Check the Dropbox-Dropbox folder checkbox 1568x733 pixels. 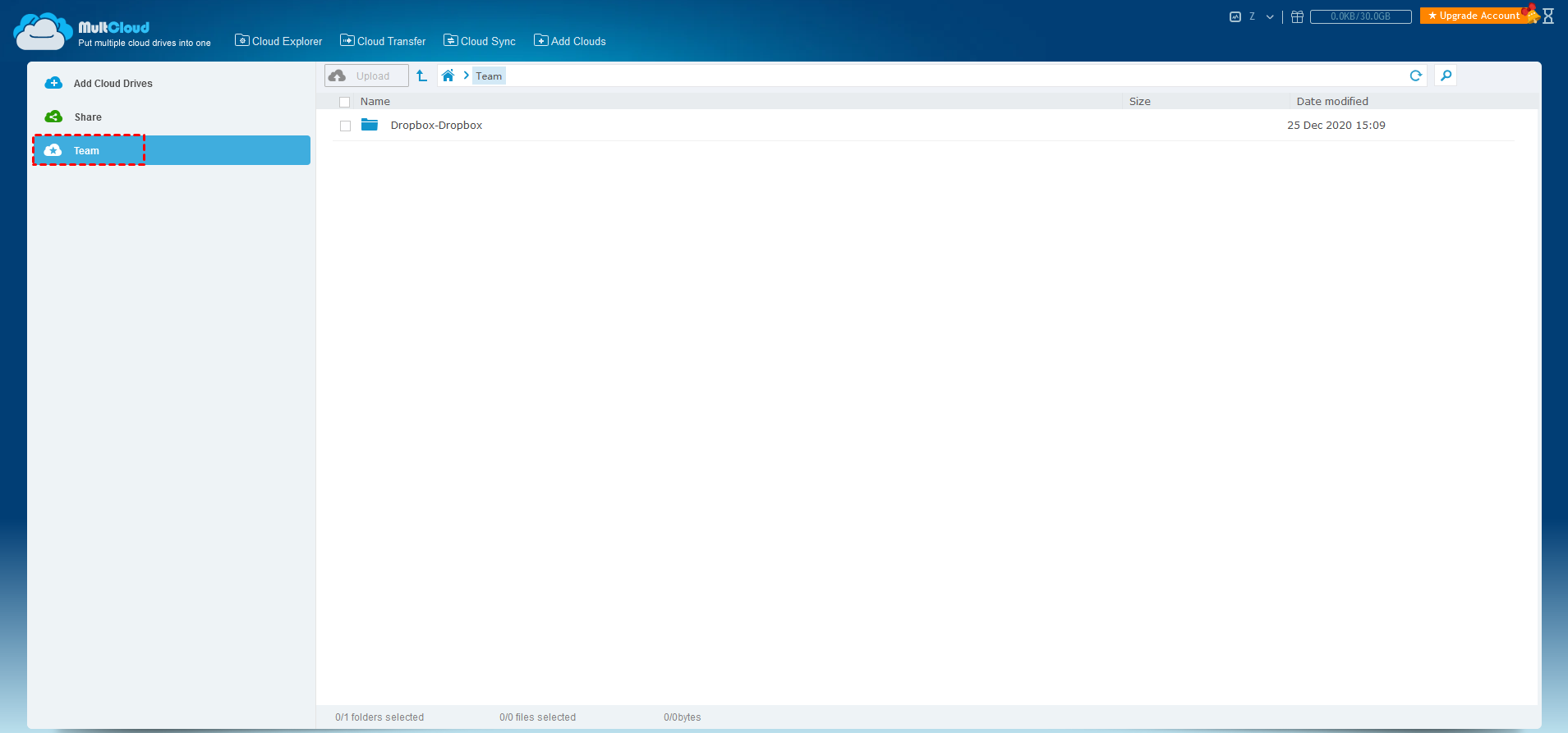[346, 126]
